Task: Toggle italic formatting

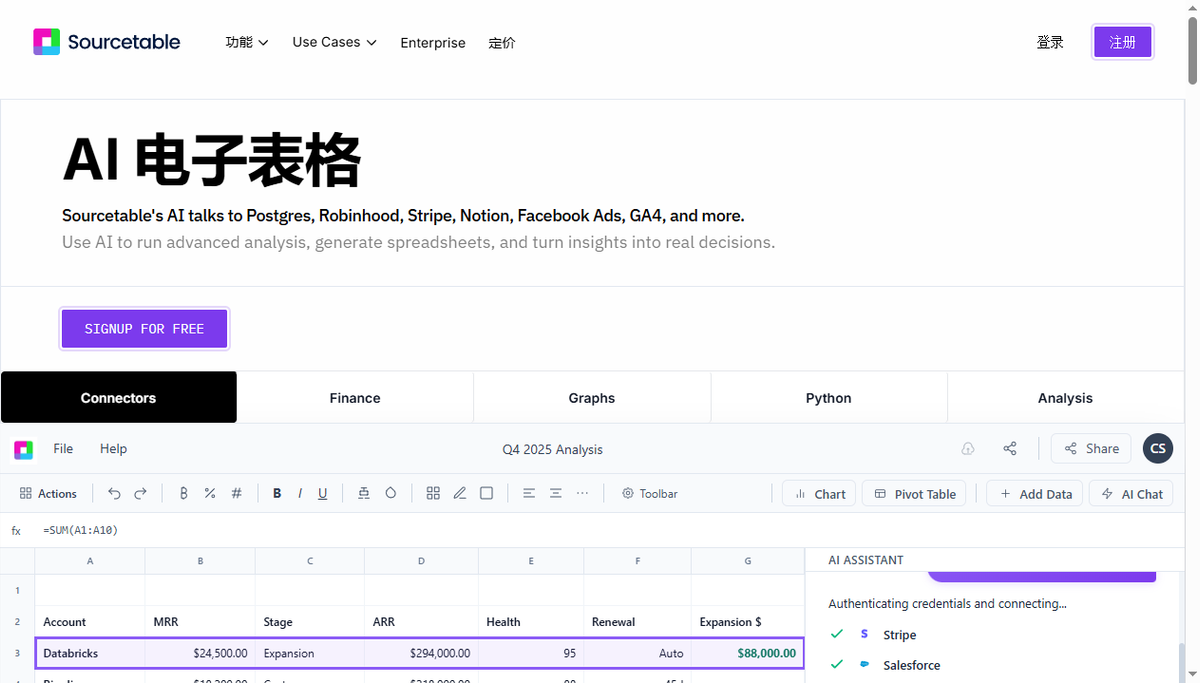Action: click(300, 494)
